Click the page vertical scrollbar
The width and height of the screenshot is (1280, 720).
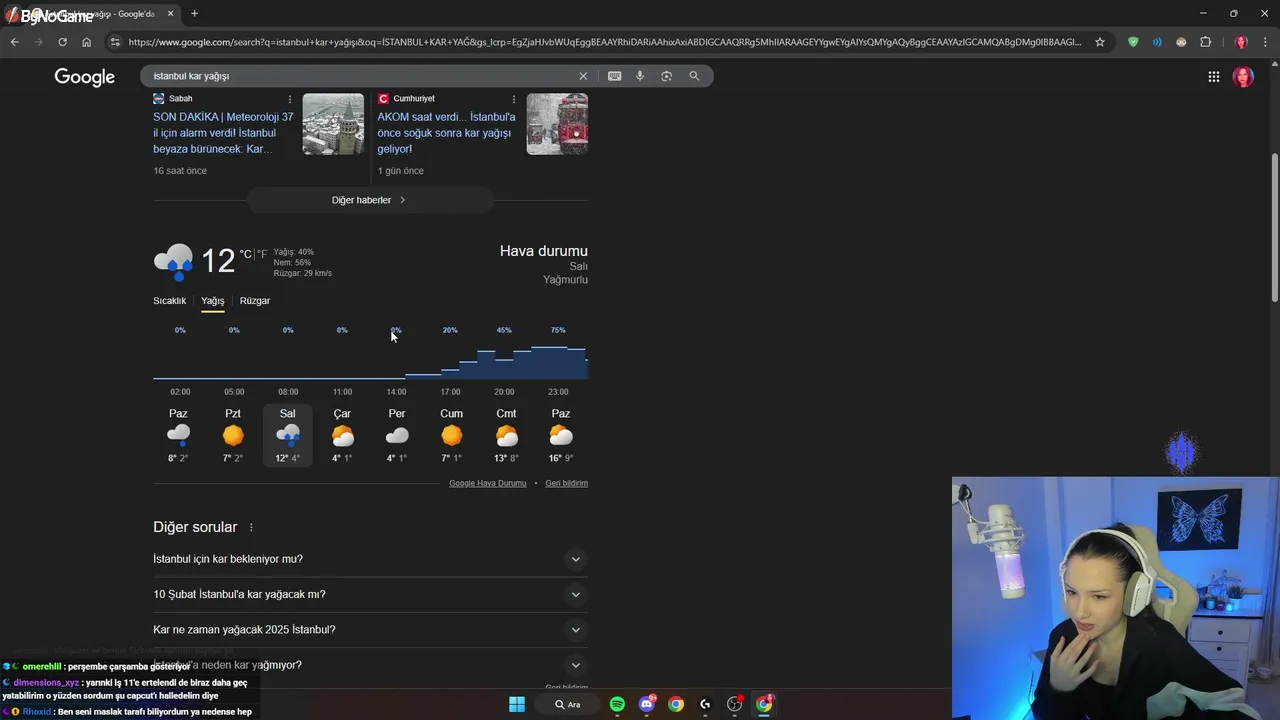(1274, 227)
